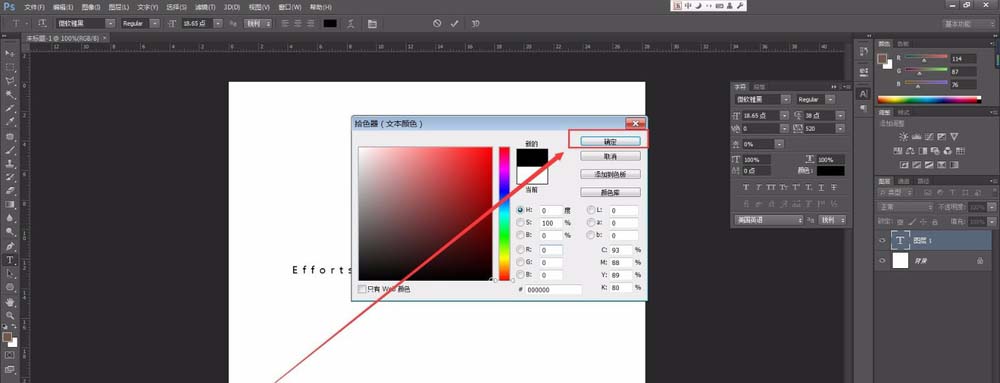This screenshot has height=383, width=1000.
Task: Open the Character panel icon in the side dock
Action: click(x=864, y=93)
